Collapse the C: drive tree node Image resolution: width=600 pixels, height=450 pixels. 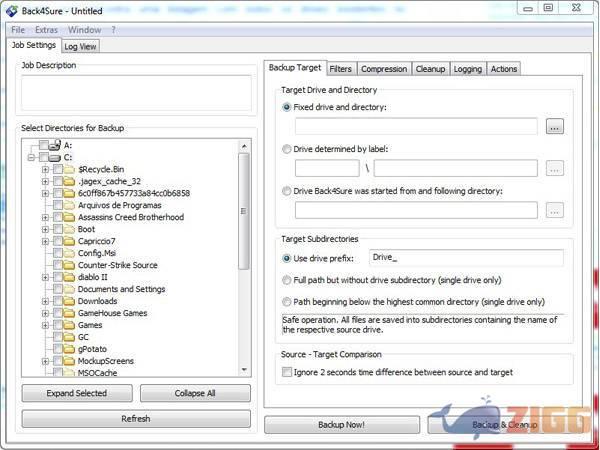tap(32, 157)
